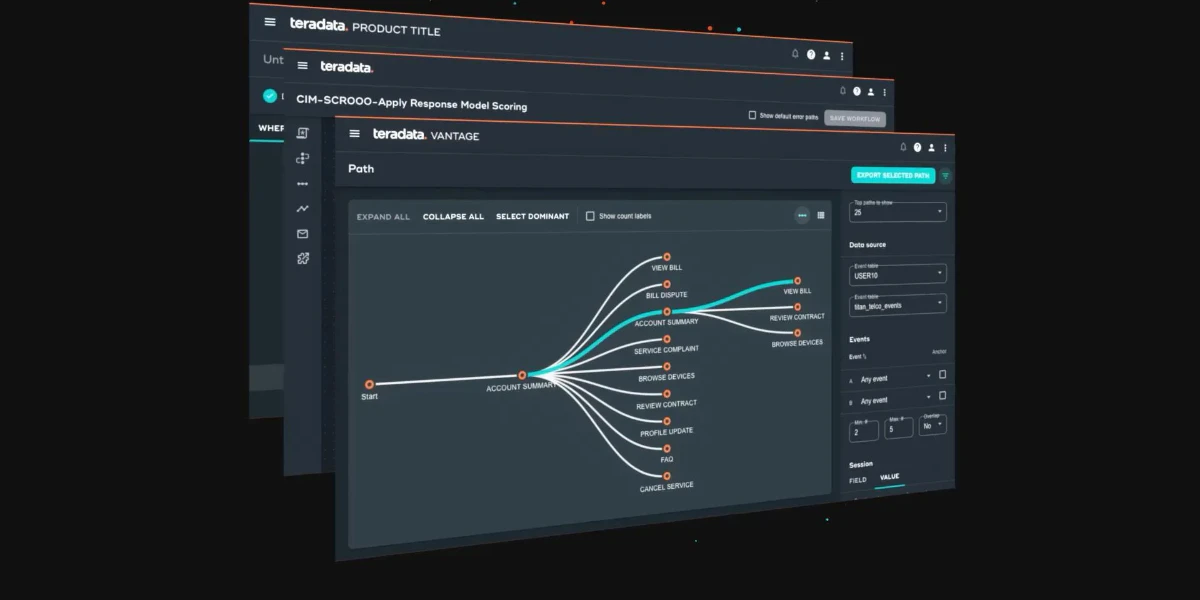
Task: Click the puzzle piece icon in sidebar
Action: tap(303, 258)
